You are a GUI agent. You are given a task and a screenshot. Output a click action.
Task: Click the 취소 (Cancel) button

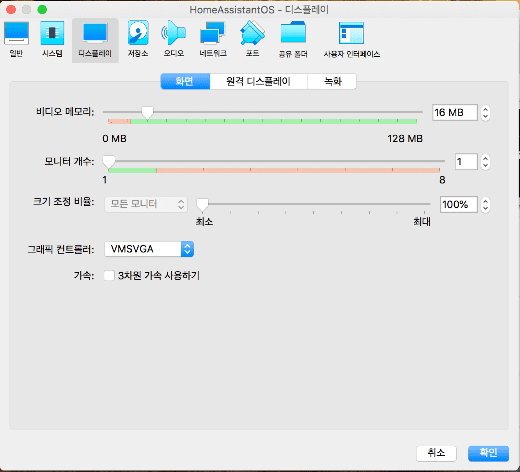click(x=436, y=453)
